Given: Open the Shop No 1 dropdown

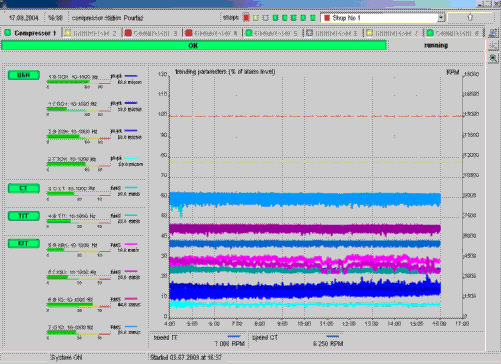Looking at the screenshot, I should point(382,18).
